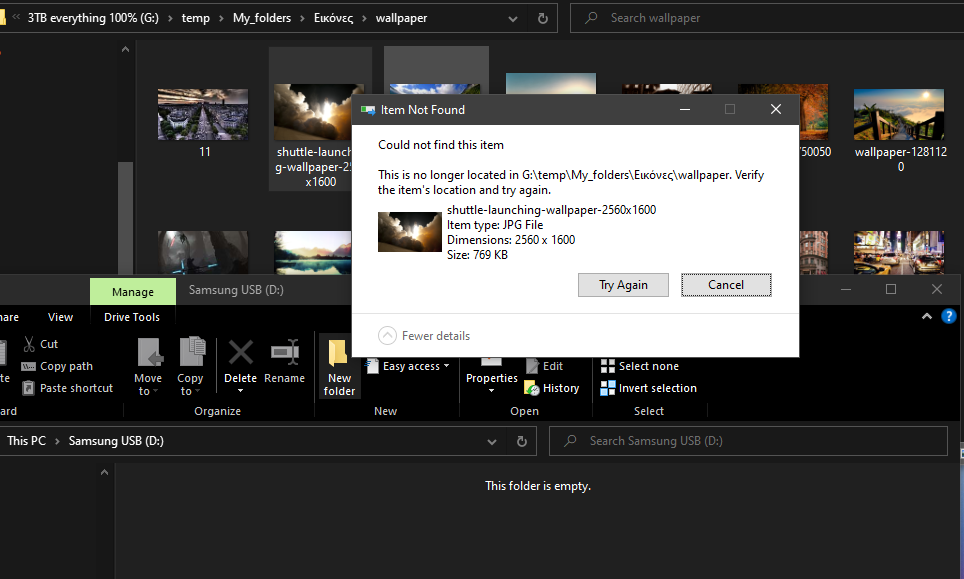The image size is (964, 579).
Task: Click the Εικόνες breadcrumb segment
Action: tap(334, 18)
